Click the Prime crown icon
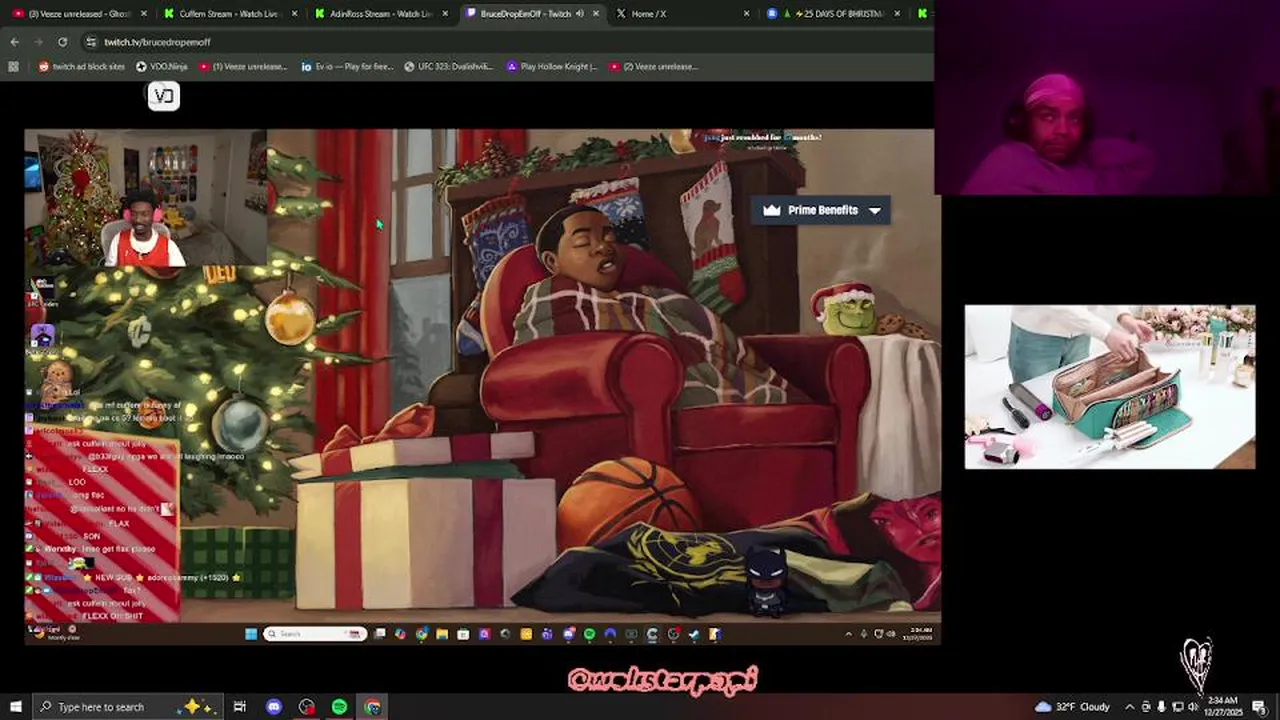Screen dimensions: 1280x720 click(x=771, y=210)
